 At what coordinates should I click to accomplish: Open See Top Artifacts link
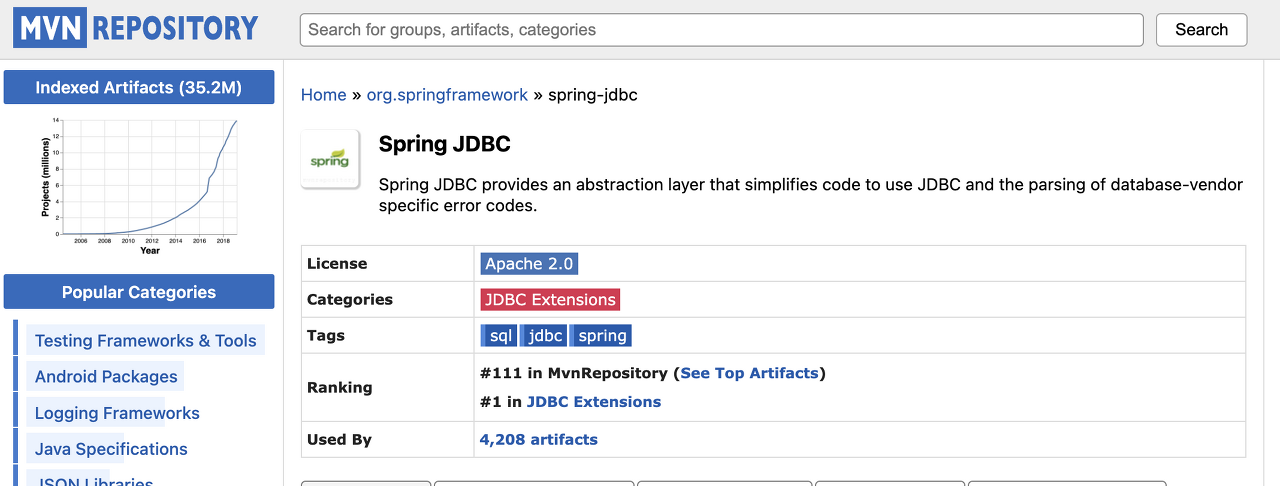(x=749, y=373)
